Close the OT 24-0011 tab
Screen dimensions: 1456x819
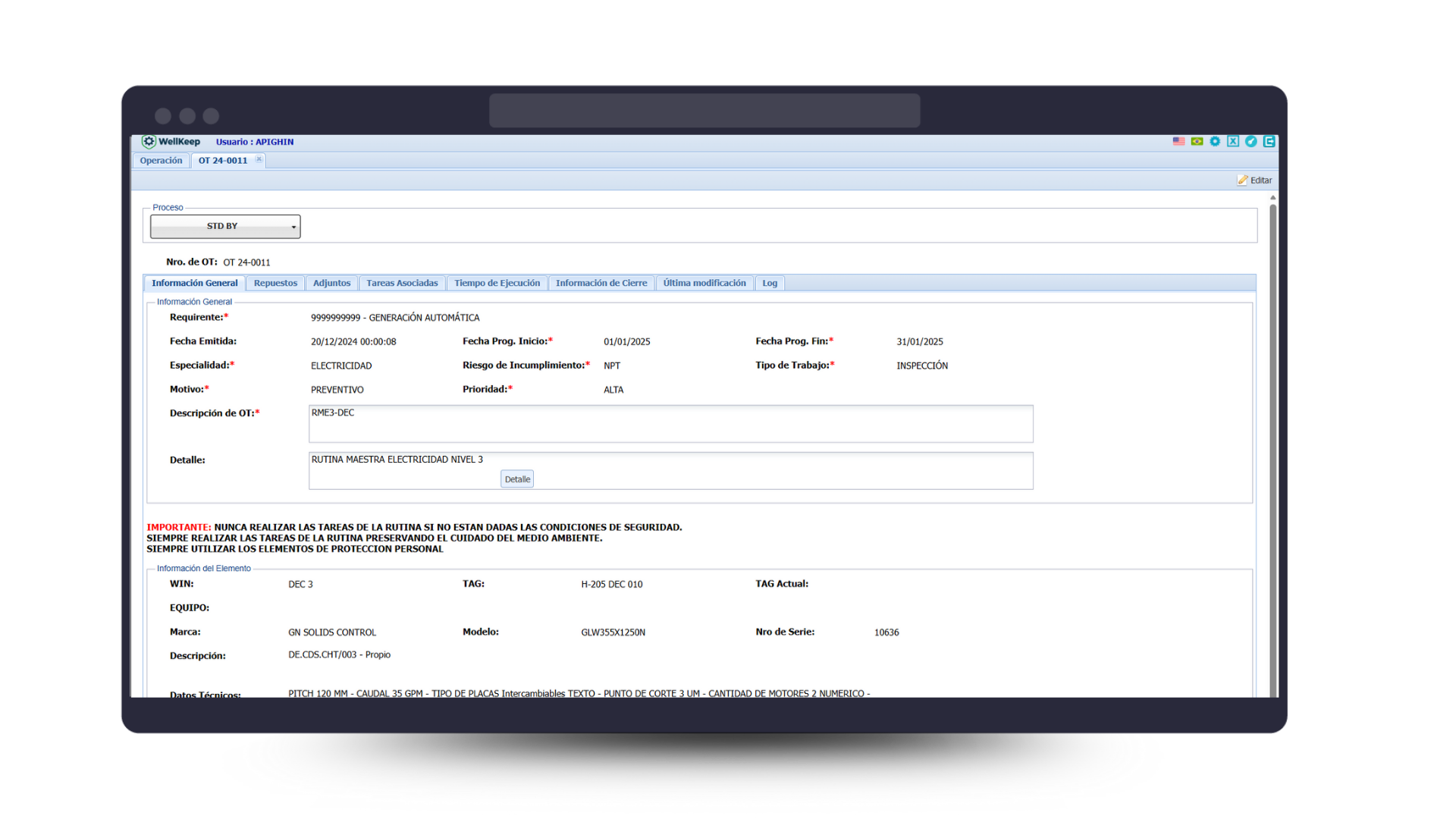click(259, 160)
